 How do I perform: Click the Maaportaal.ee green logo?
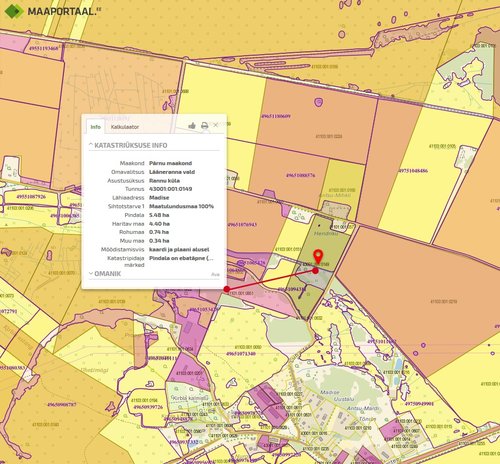coord(14,11)
